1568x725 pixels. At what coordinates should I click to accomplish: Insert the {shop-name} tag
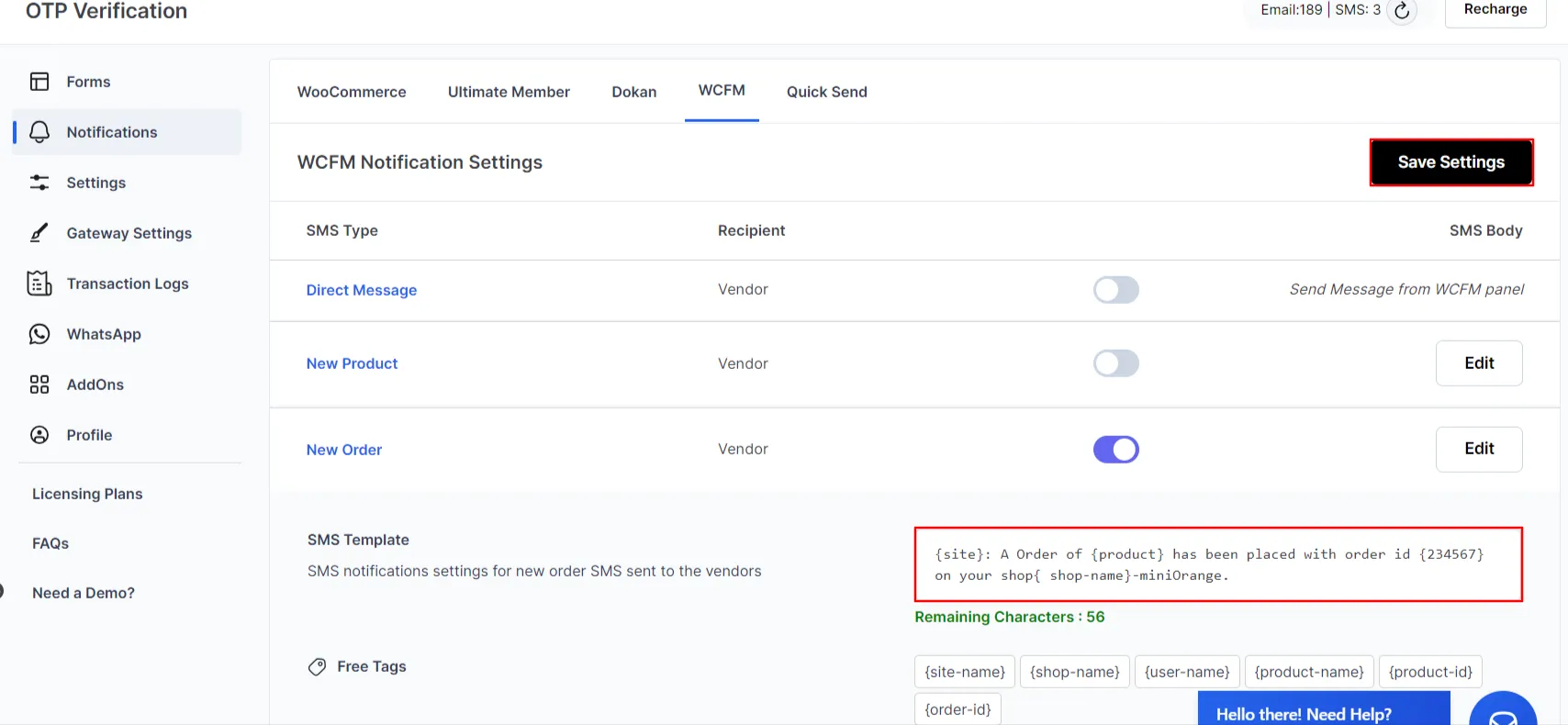tap(1075, 672)
